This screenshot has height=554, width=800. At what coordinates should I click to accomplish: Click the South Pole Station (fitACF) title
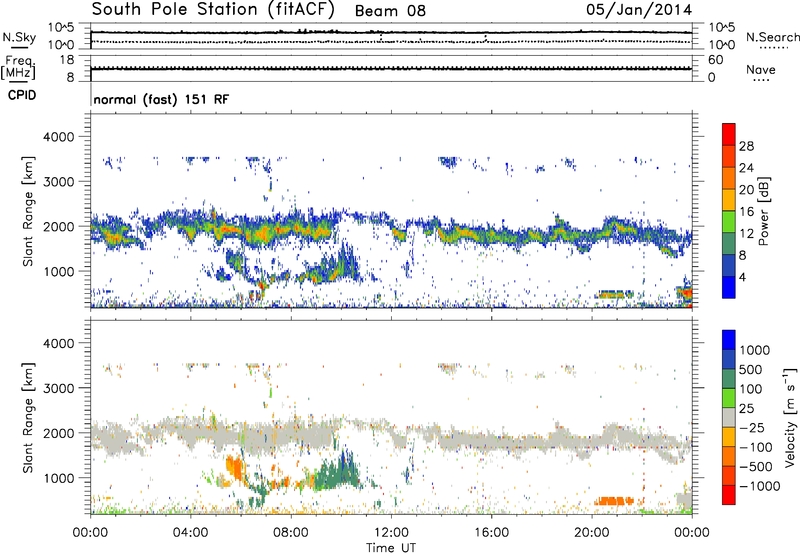(x=213, y=10)
